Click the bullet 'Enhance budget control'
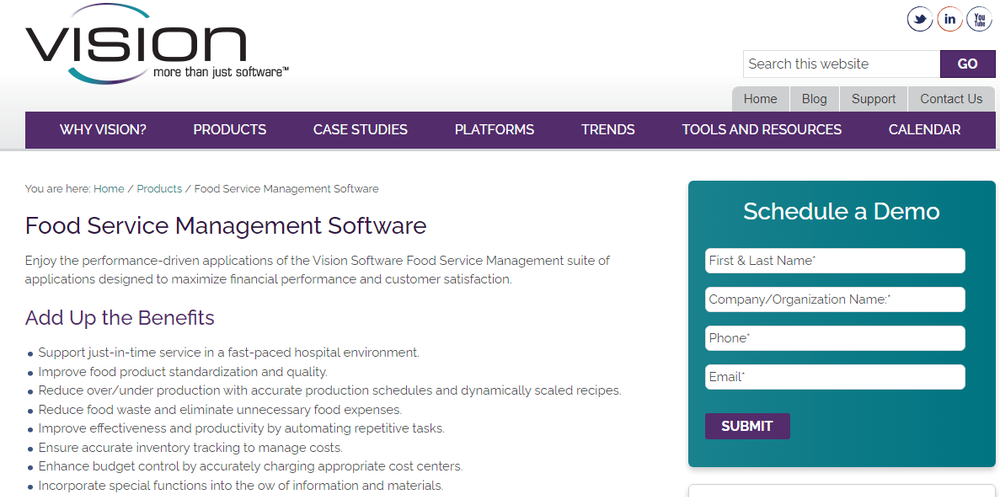The width and height of the screenshot is (1000, 497). pyautogui.click(x=251, y=466)
